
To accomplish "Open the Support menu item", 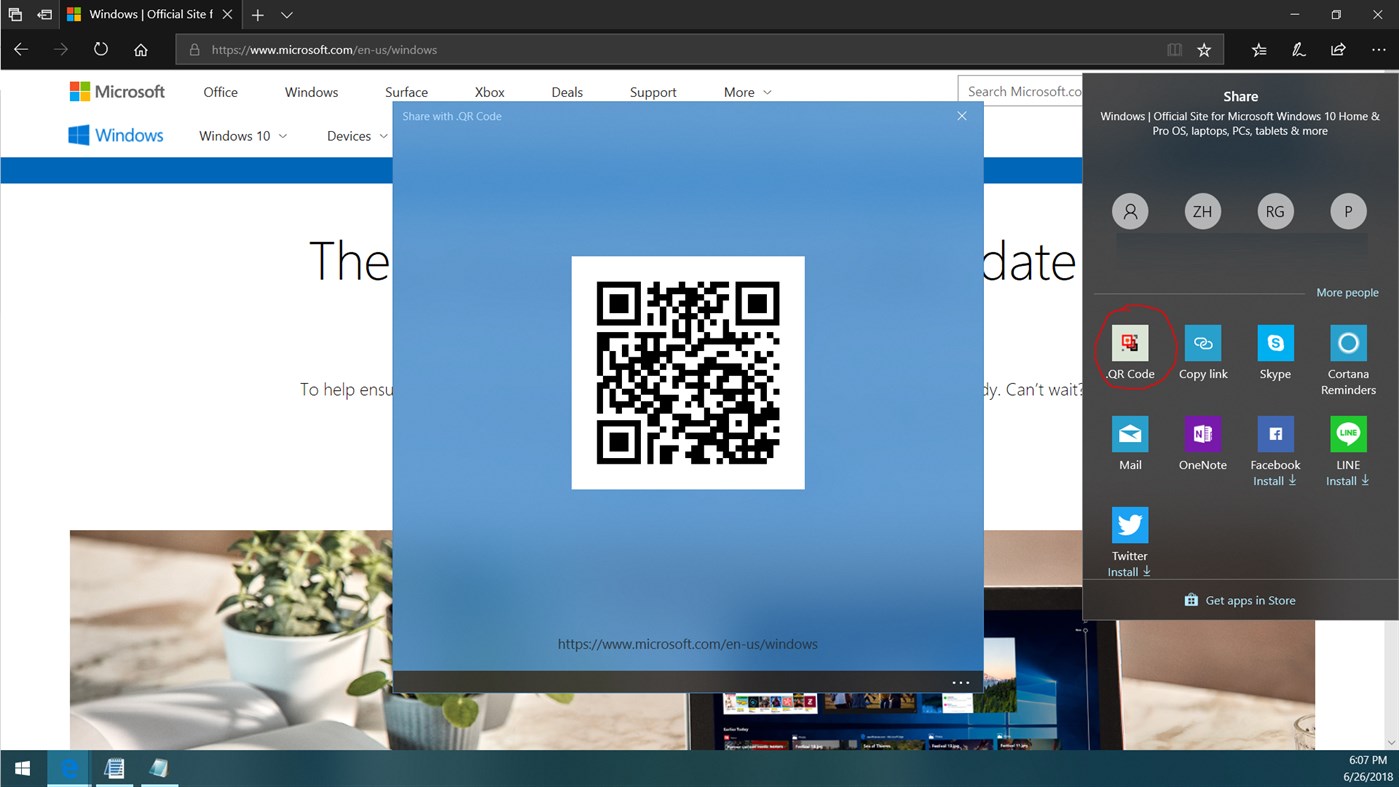I will tap(652, 91).
